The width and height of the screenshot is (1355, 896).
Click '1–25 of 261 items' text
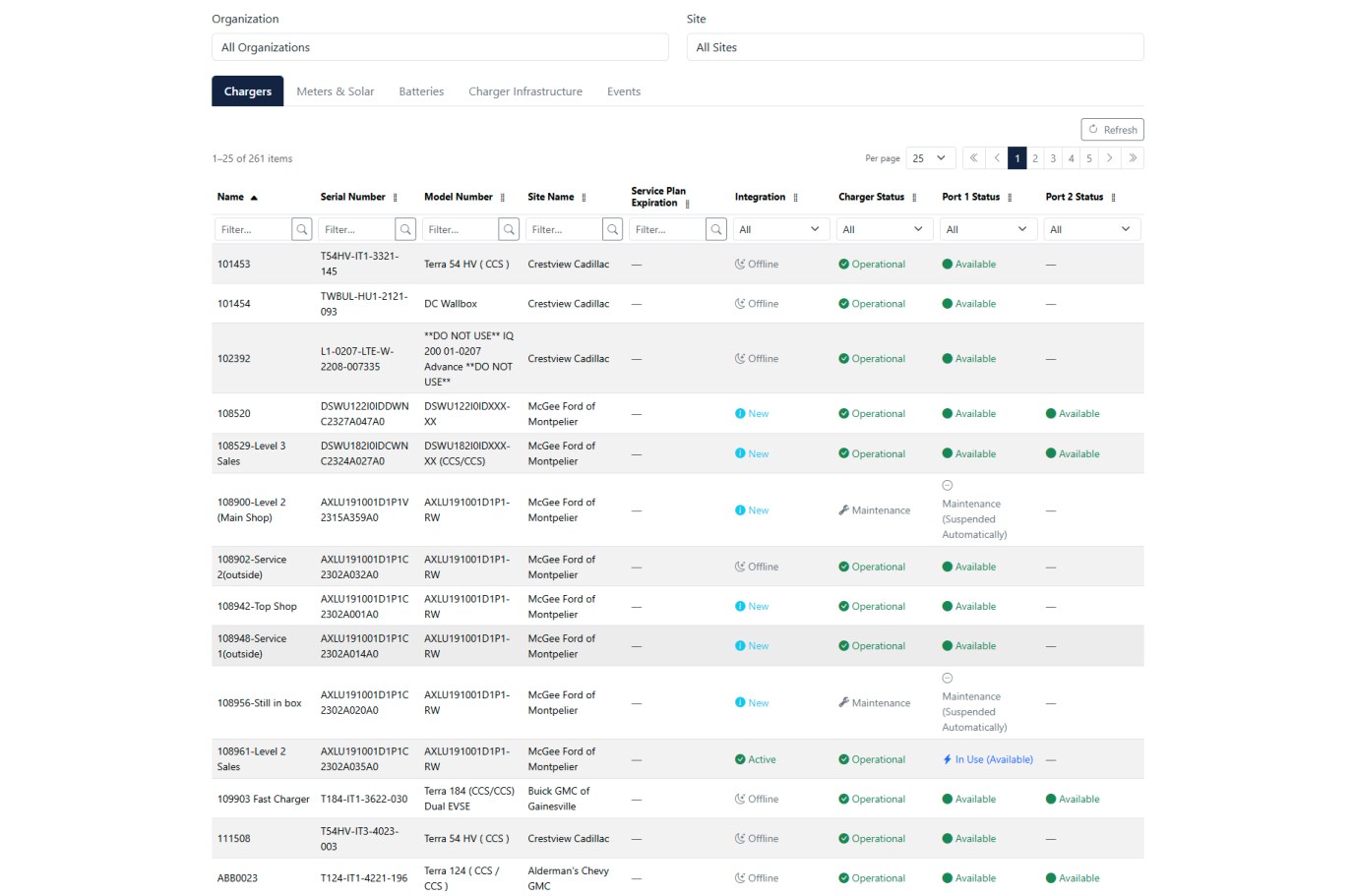coord(252,158)
